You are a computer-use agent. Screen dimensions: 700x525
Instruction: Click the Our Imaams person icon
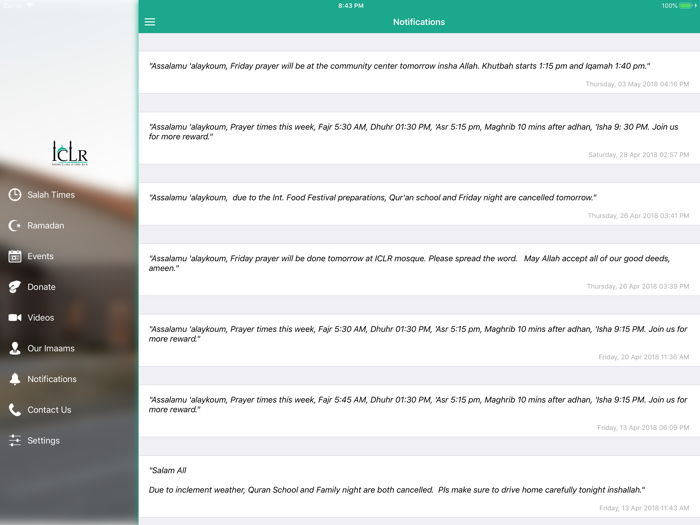click(15, 348)
